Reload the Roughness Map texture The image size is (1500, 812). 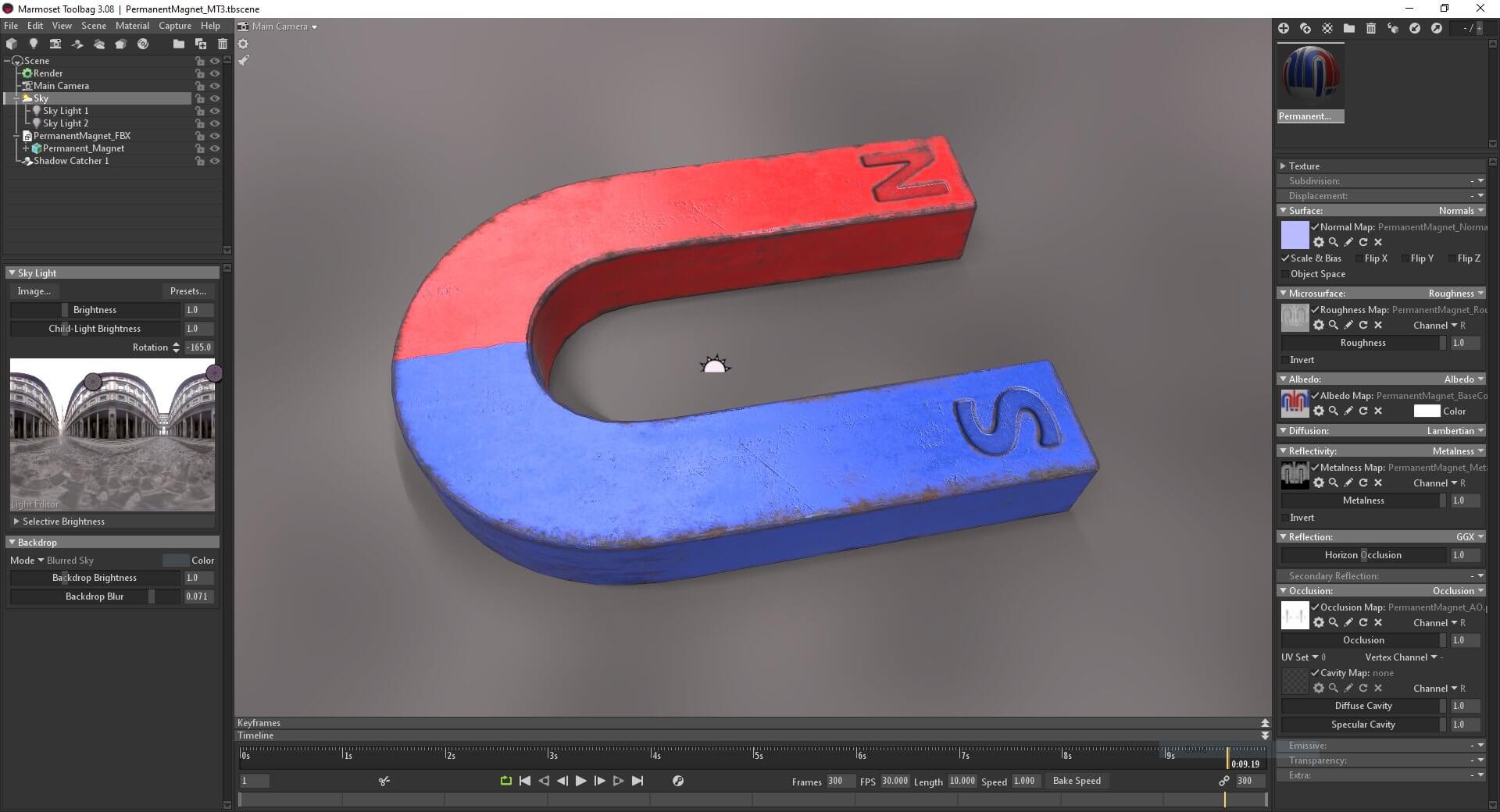[x=1363, y=325]
